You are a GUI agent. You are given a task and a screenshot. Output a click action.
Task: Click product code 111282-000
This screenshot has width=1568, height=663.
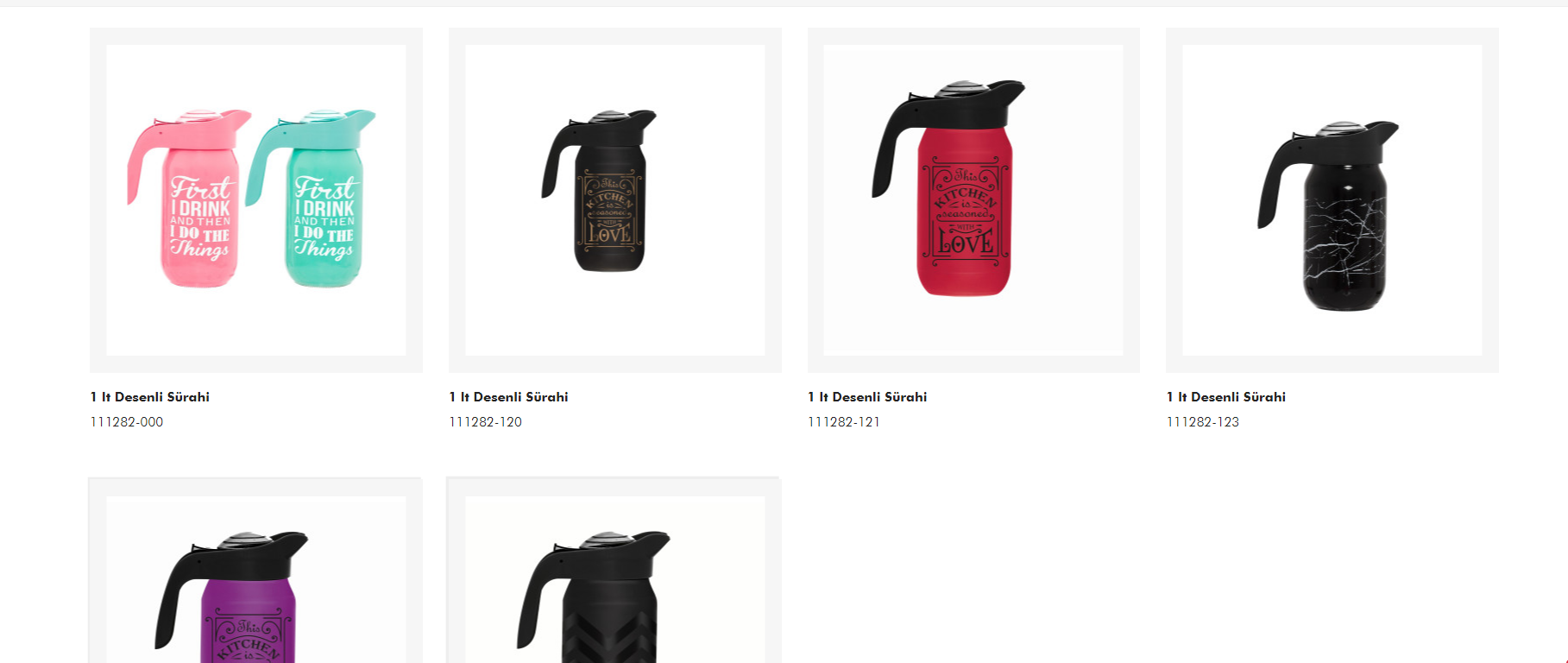coord(127,422)
